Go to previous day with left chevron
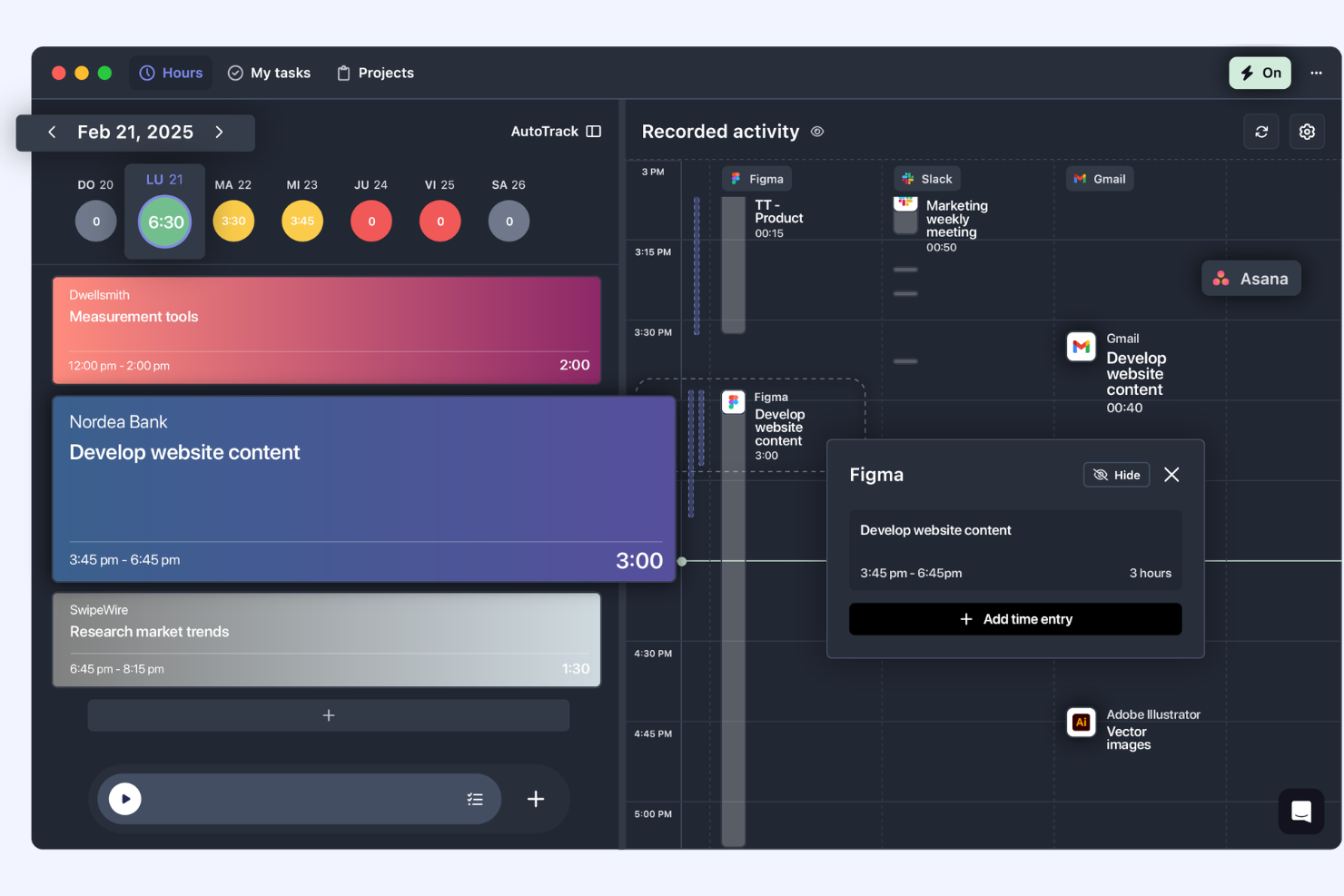 52,132
